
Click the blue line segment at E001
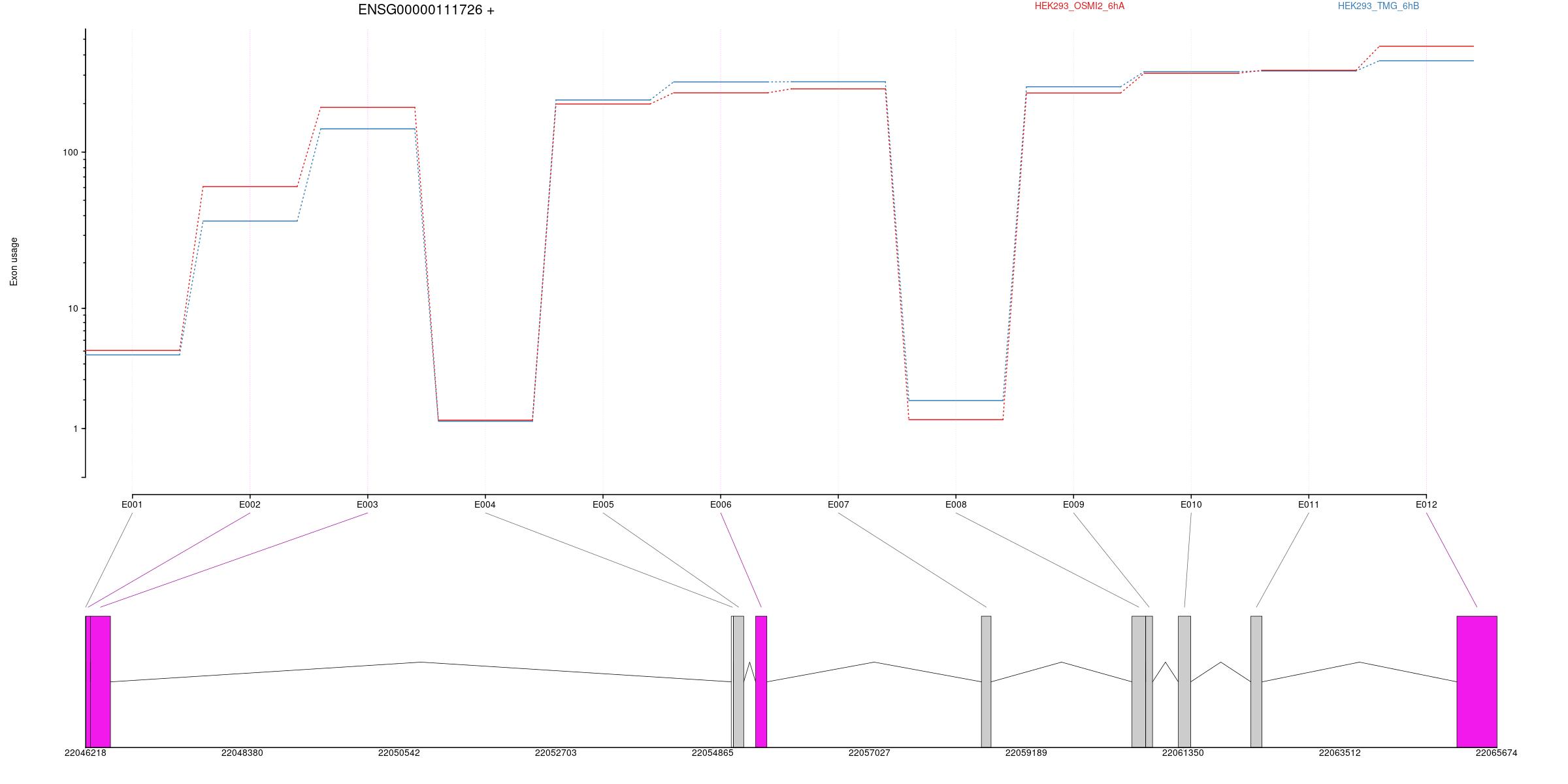point(132,355)
